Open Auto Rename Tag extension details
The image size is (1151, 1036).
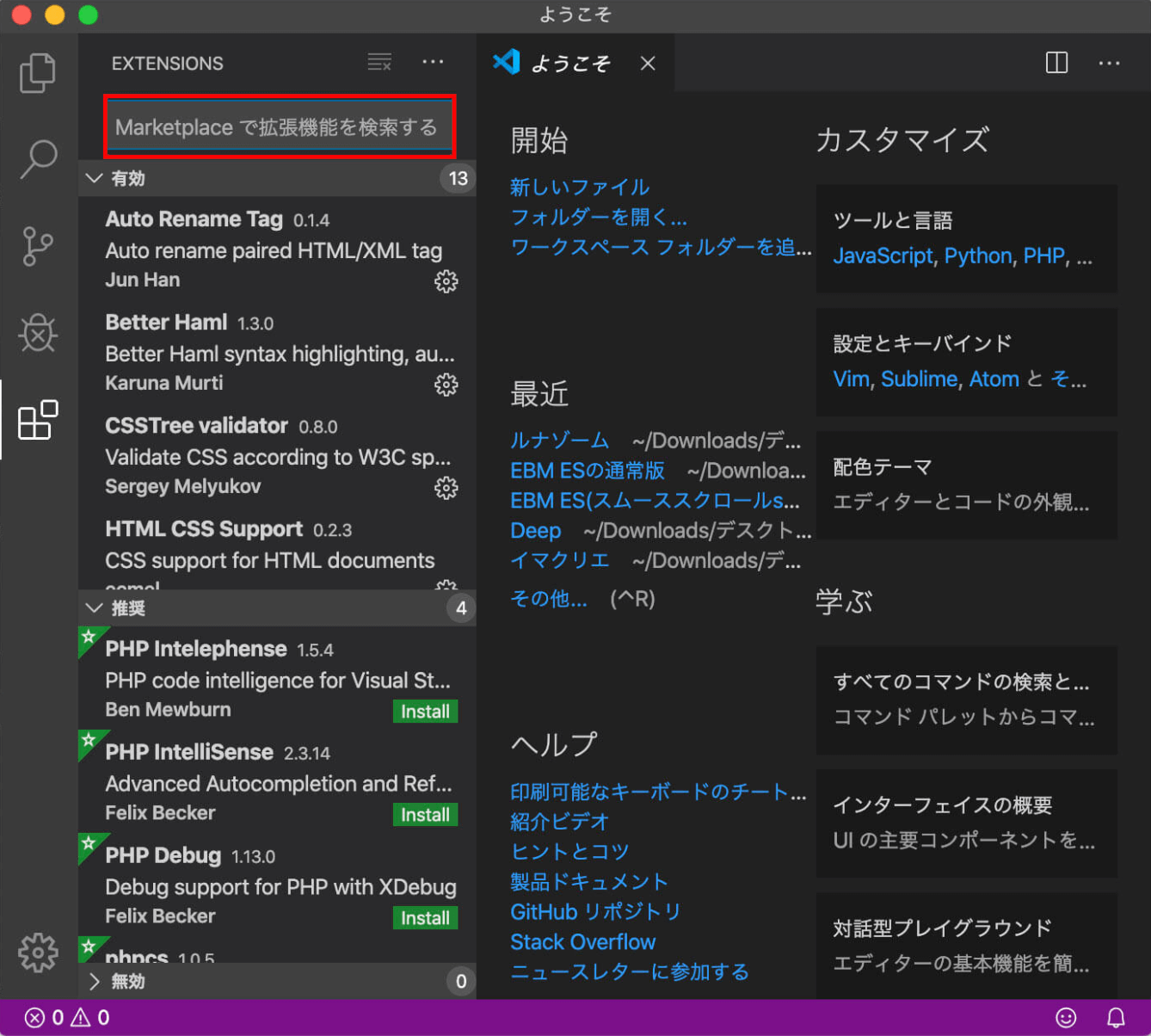point(277,249)
